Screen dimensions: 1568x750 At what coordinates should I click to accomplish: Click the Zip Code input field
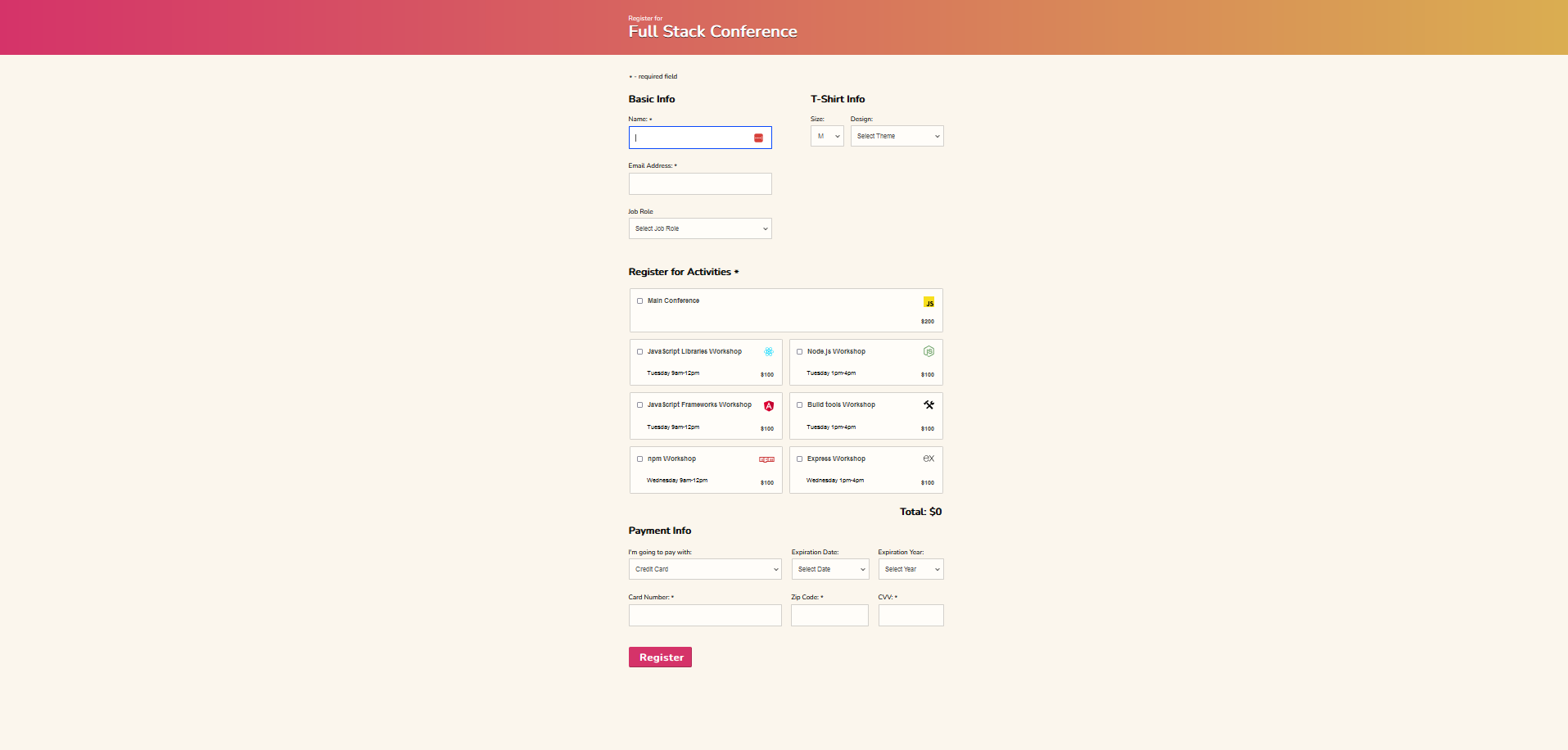[829, 616]
